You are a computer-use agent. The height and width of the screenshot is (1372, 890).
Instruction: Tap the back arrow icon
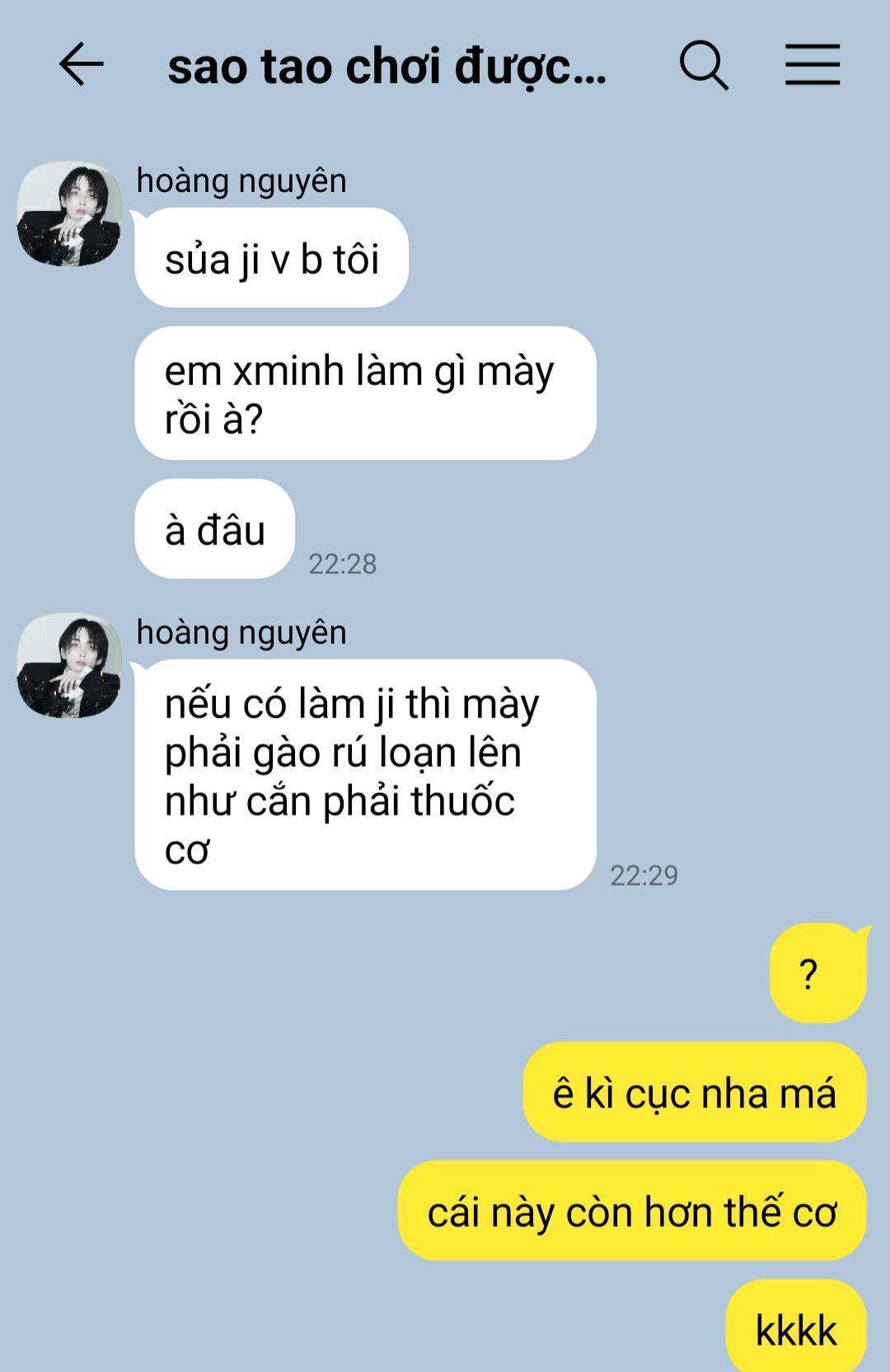[81, 65]
